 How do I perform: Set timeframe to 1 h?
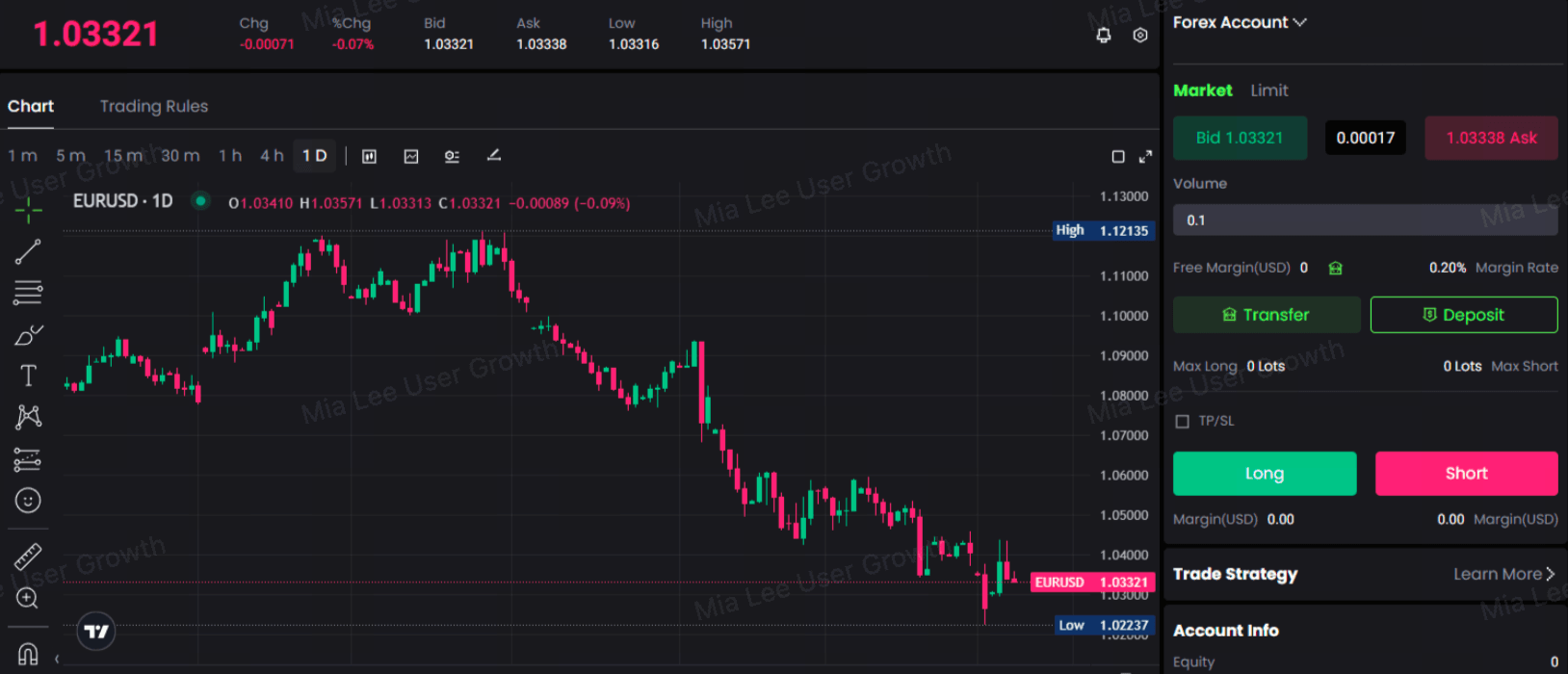click(x=230, y=156)
